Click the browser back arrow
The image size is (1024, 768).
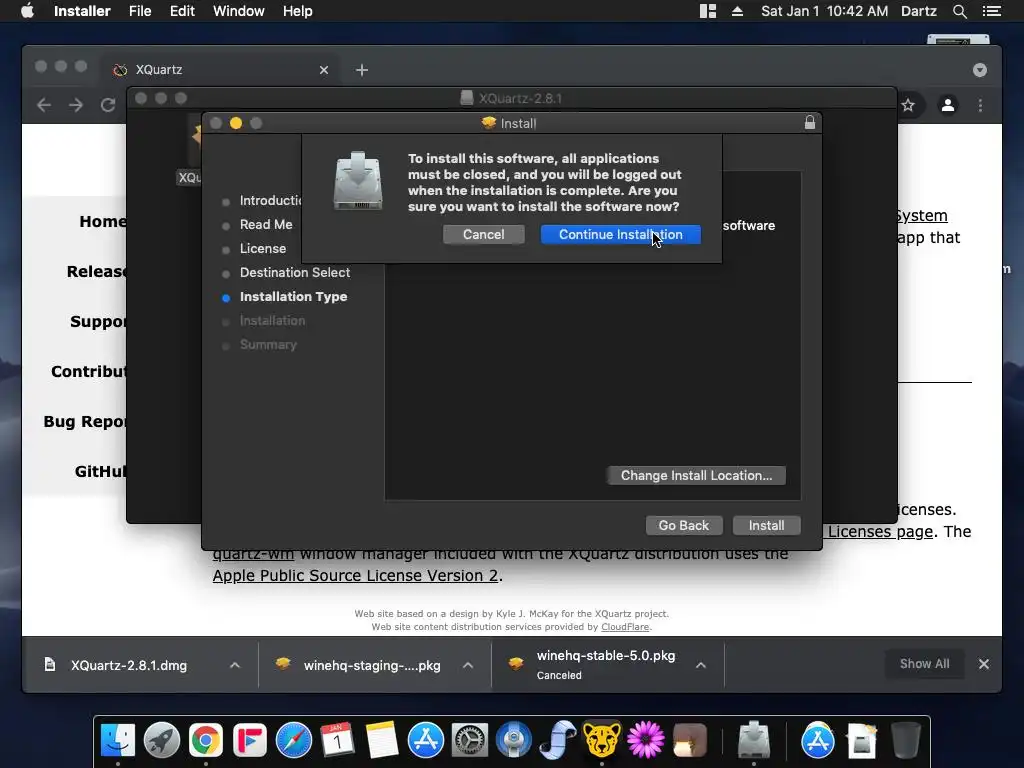(44, 105)
